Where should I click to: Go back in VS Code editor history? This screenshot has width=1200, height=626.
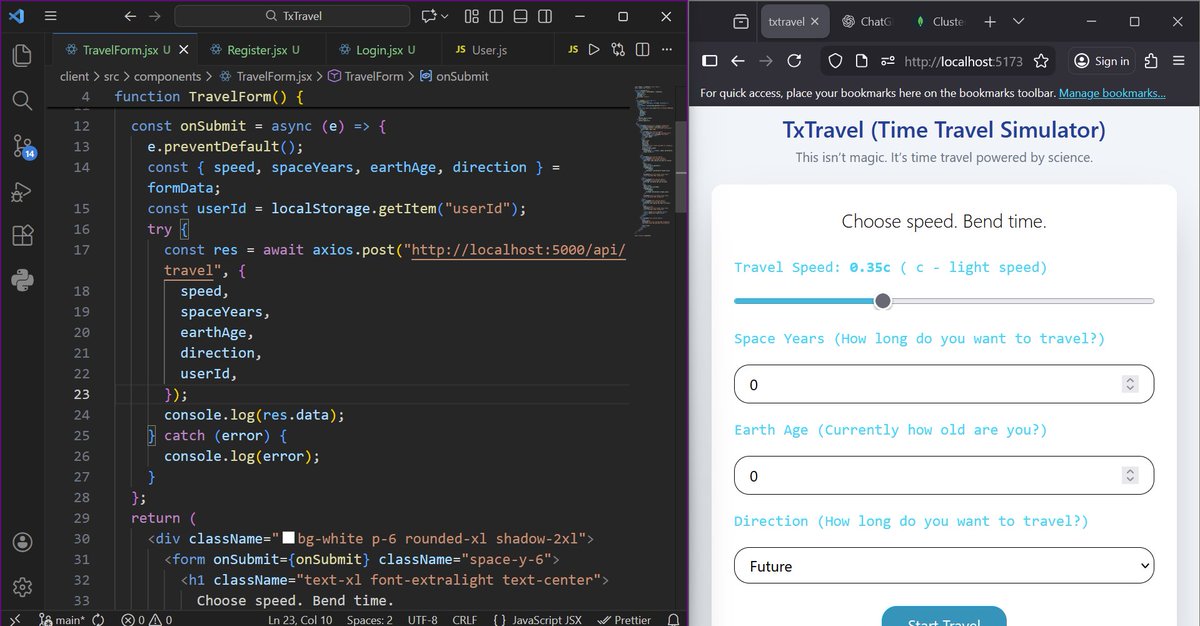130,17
